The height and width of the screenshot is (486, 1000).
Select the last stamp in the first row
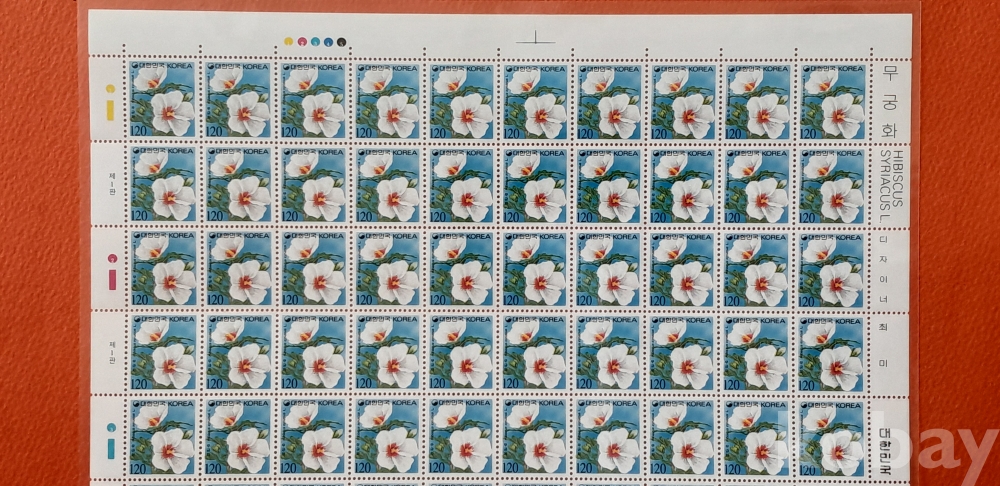tap(831, 100)
